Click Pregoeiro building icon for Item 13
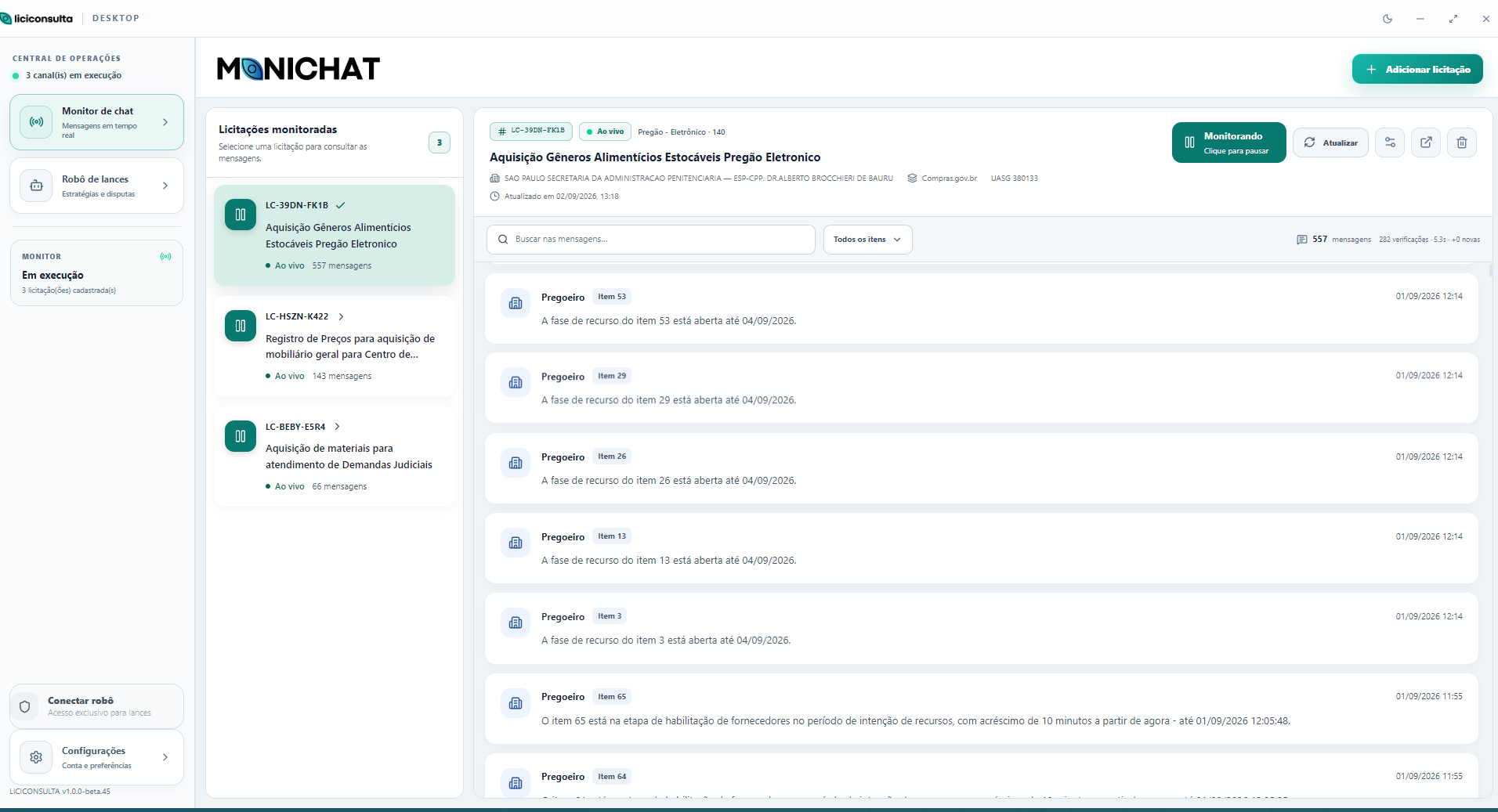 (x=516, y=543)
